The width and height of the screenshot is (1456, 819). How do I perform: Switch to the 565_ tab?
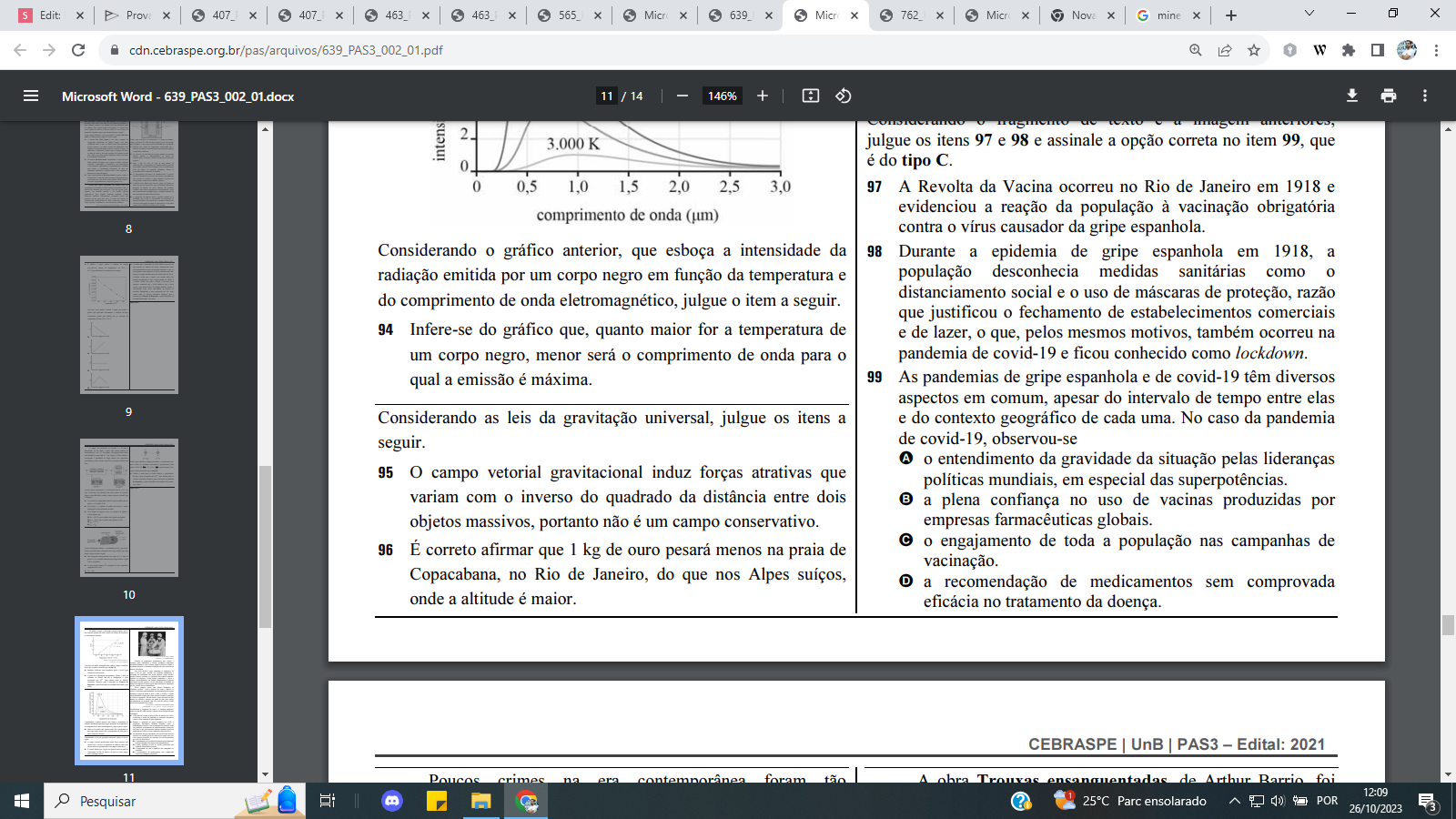(571, 15)
